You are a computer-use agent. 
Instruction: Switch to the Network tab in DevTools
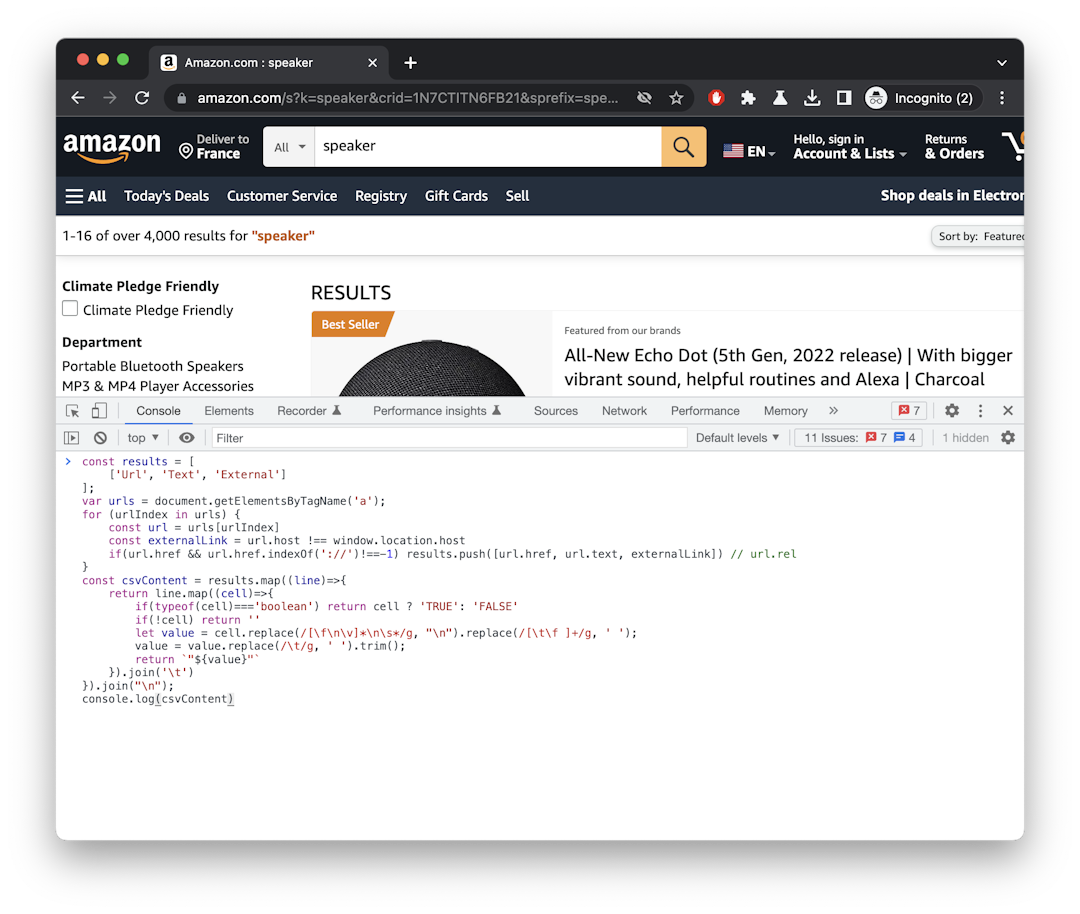pyautogui.click(x=624, y=410)
